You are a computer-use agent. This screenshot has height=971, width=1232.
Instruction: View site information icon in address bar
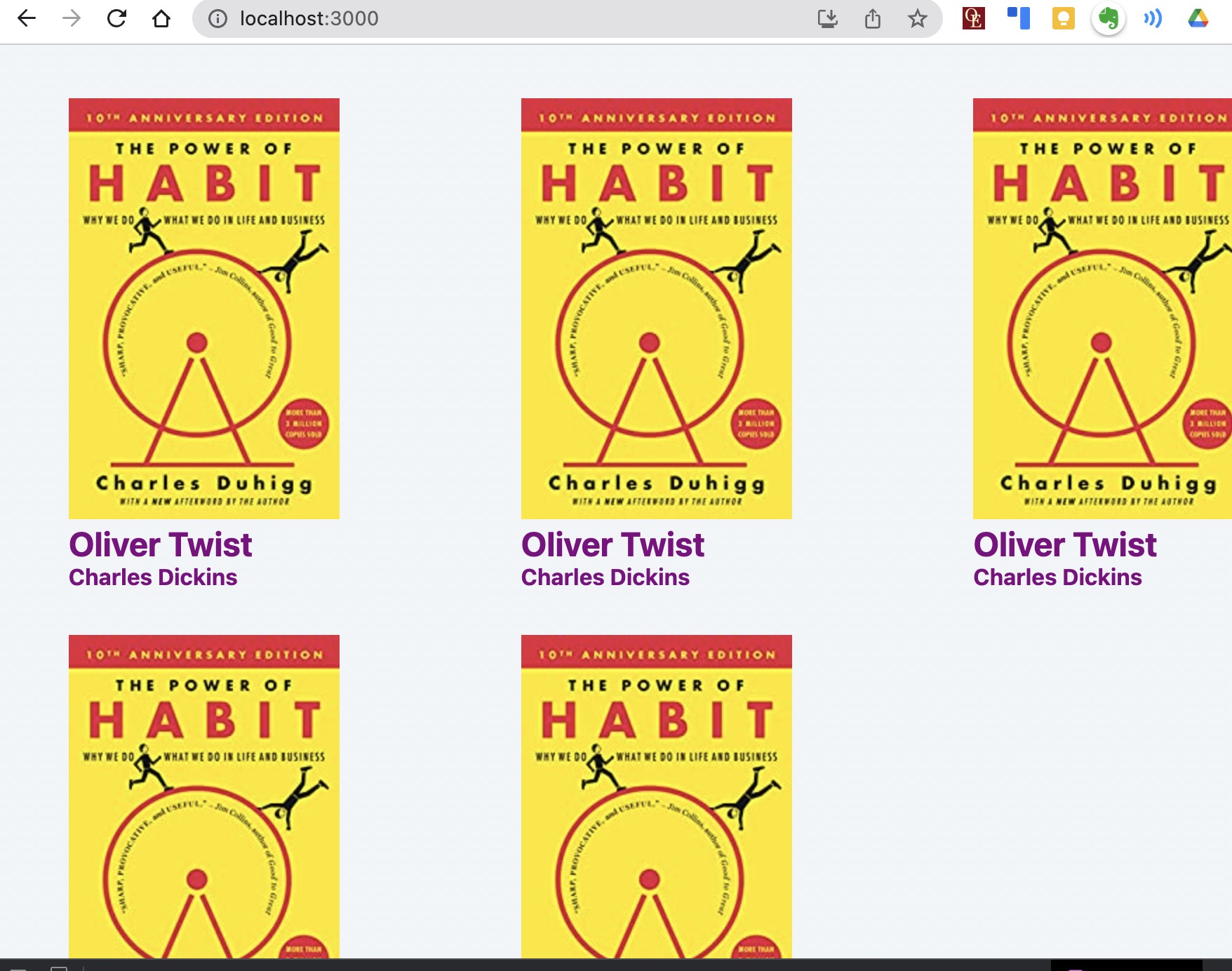(218, 19)
